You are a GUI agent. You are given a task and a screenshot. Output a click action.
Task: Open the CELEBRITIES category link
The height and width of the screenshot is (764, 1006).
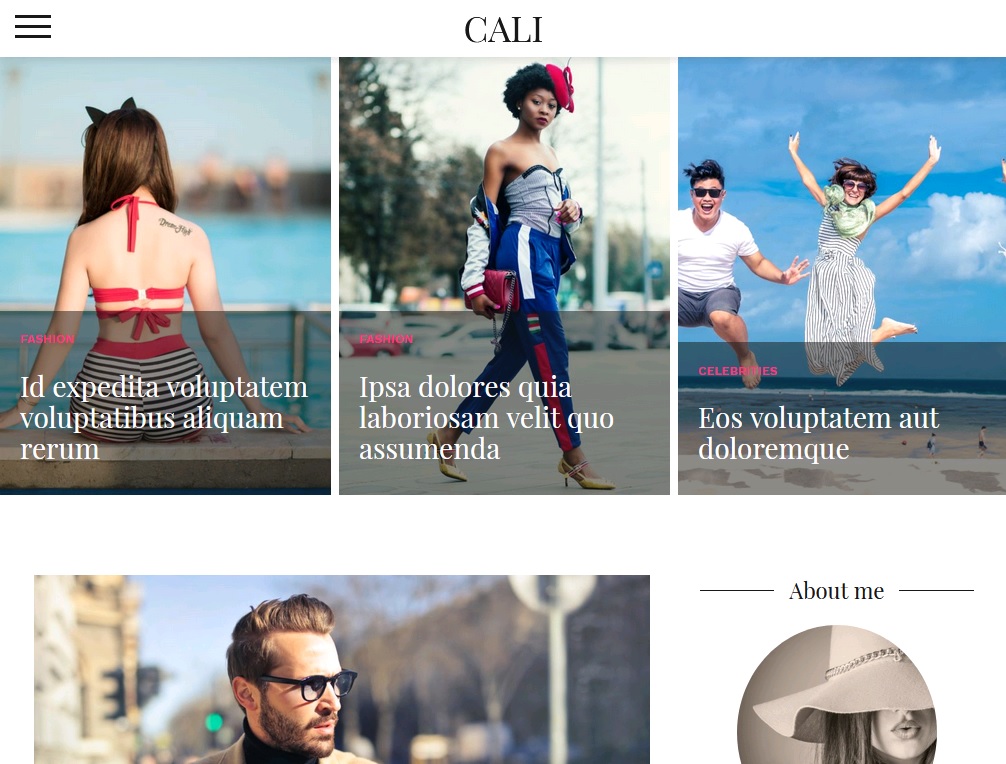click(738, 371)
